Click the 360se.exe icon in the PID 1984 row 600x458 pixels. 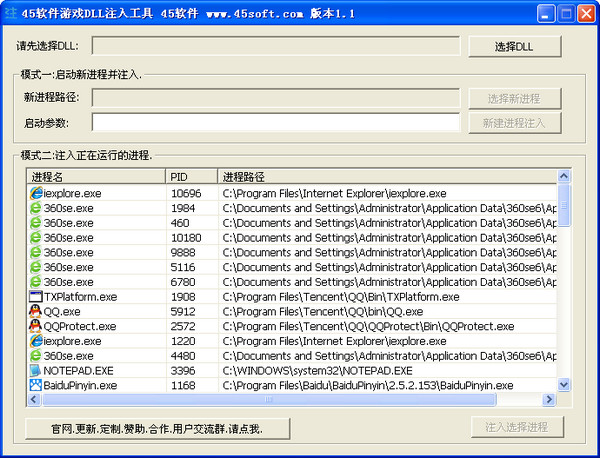click(36, 208)
